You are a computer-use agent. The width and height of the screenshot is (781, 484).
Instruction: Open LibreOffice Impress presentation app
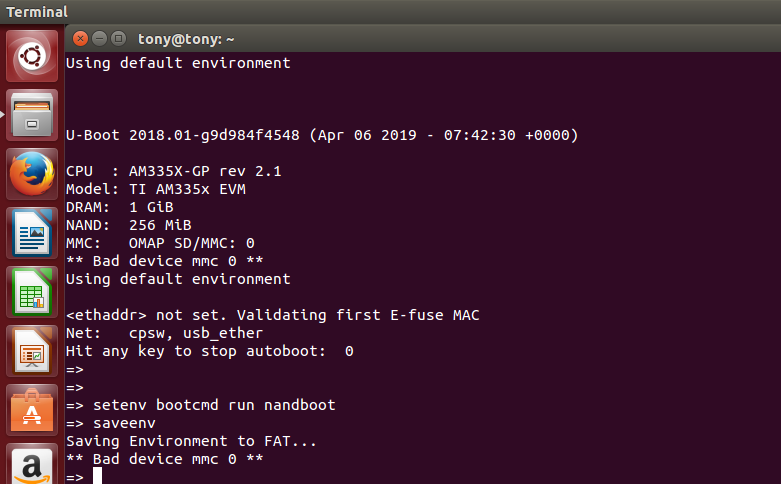point(32,351)
